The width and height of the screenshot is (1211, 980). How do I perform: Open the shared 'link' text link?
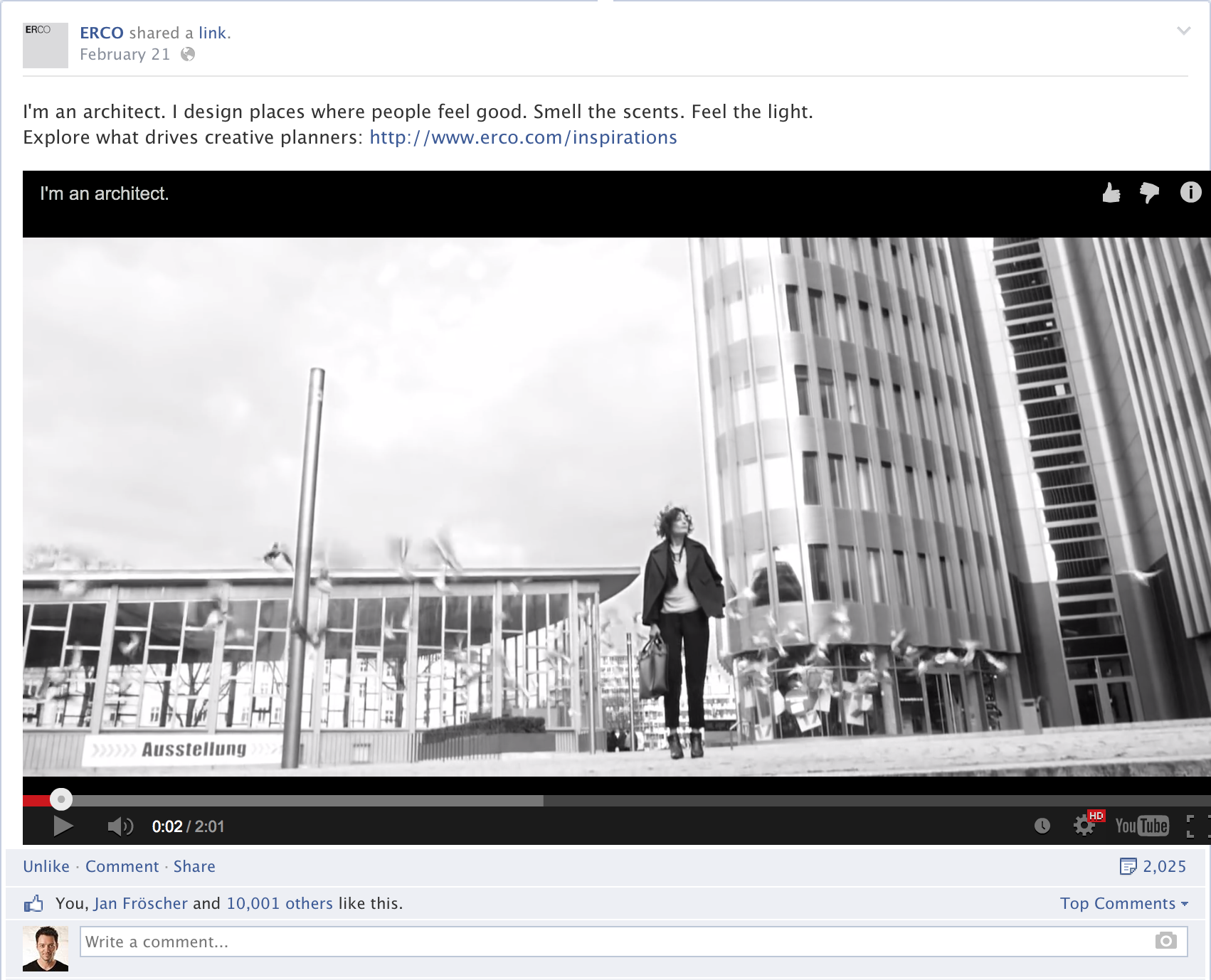point(212,33)
